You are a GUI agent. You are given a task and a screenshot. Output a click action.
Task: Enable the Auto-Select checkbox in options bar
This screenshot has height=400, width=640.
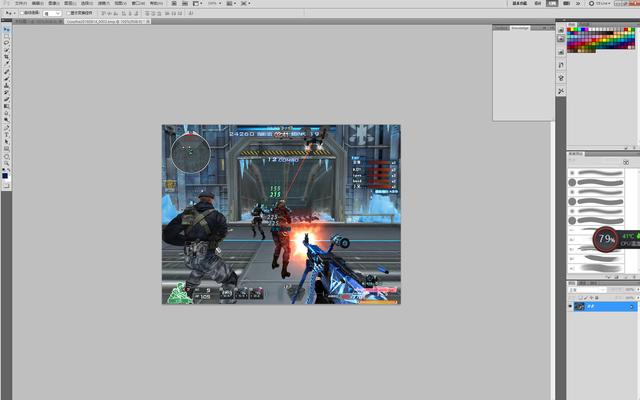pyautogui.click(x=22, y=13)
